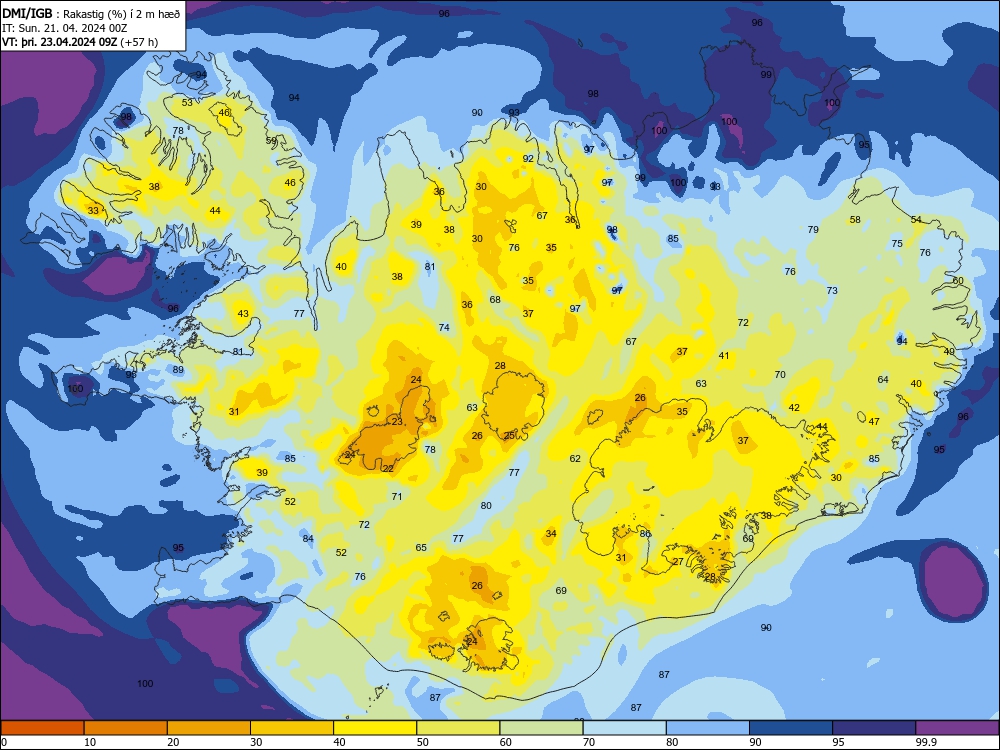Viewport: 1000px width, 750px height.
Task: Click the map value '25'
Action: 510,436
